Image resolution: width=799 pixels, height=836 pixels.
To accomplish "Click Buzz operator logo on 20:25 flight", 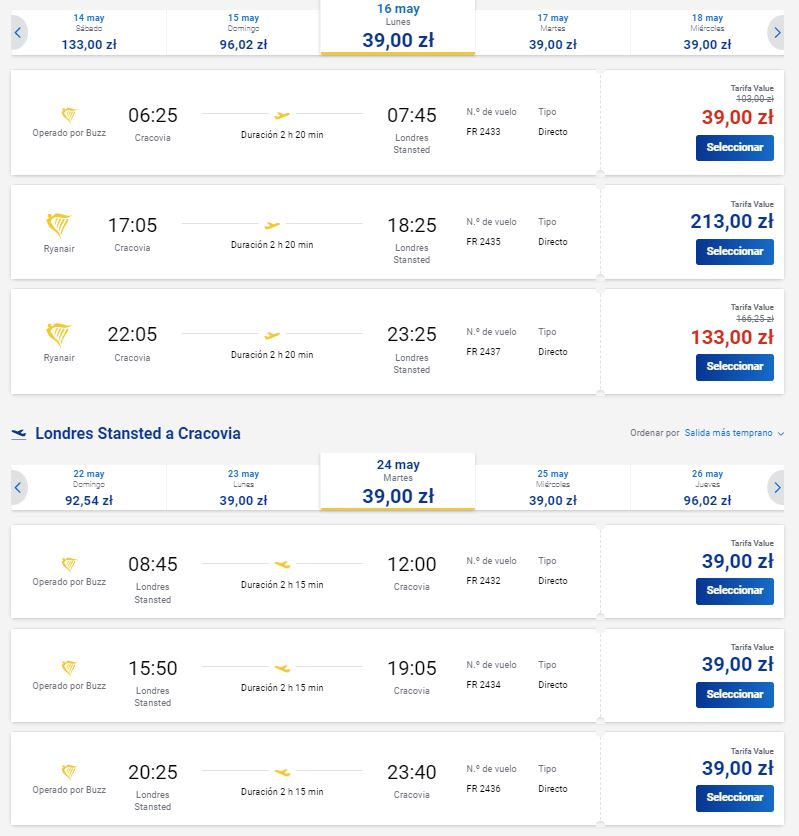I will [69, 771].
